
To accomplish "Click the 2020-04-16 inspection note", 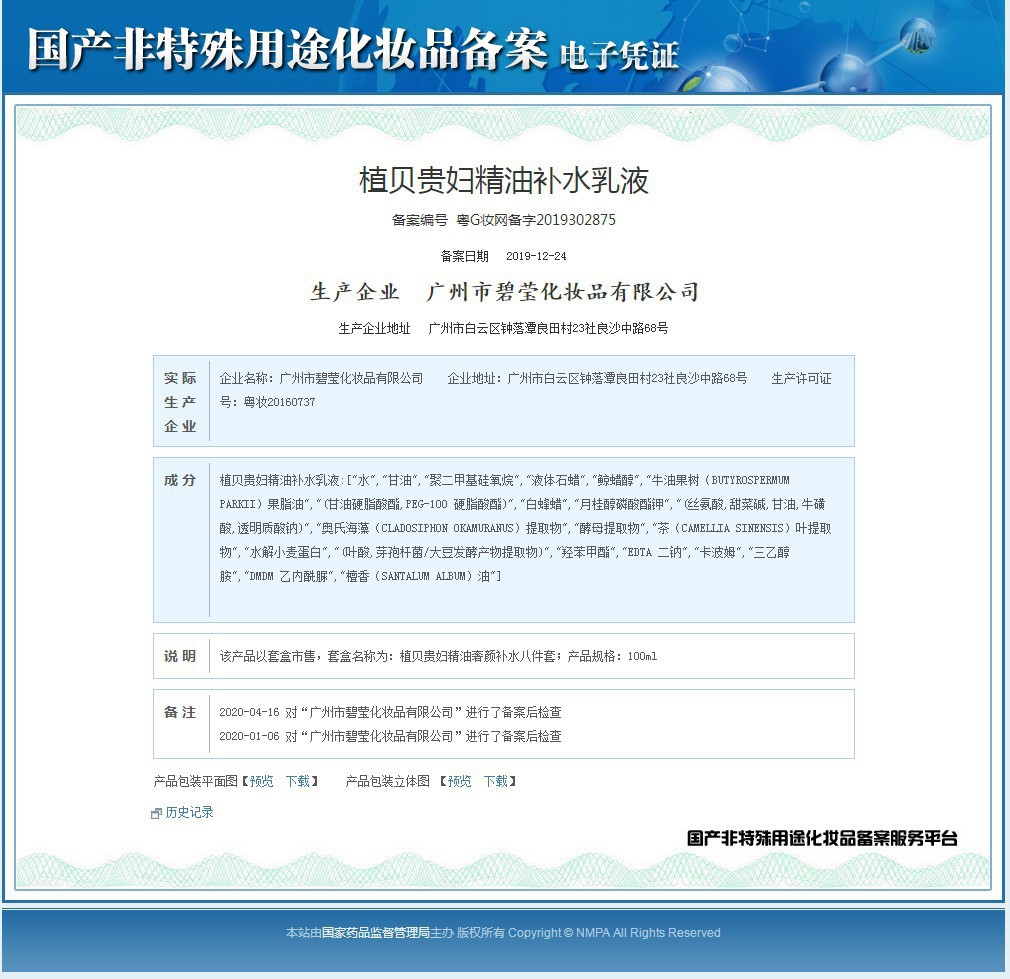I will point(390,712).
